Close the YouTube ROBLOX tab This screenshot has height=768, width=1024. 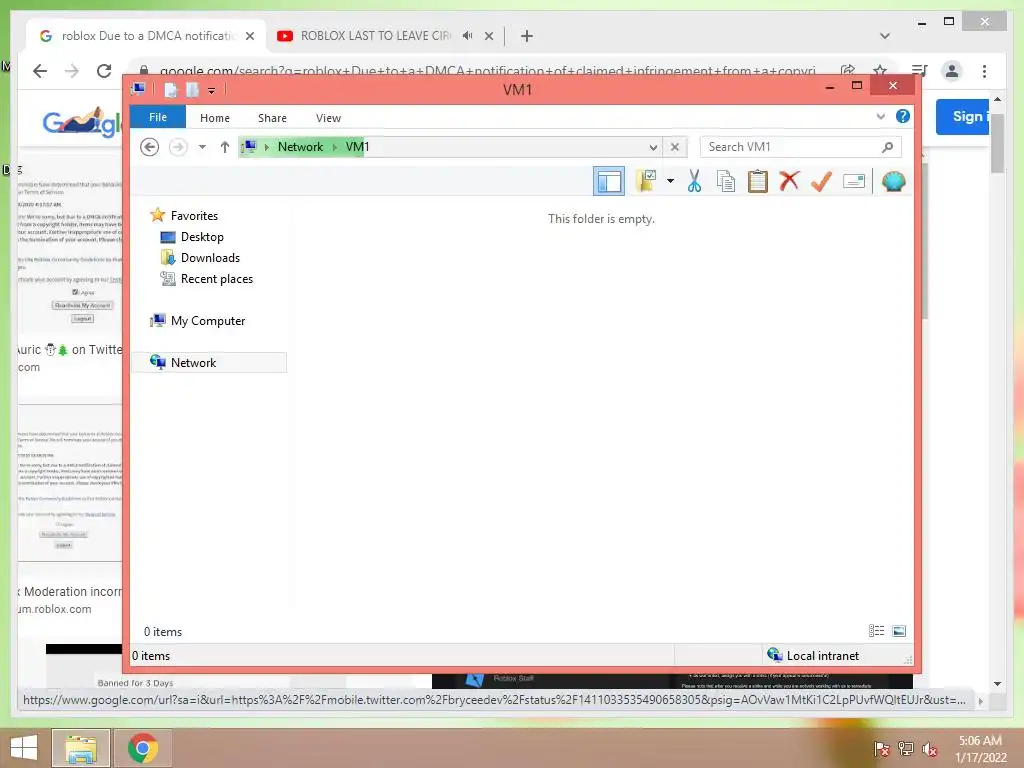488,36
